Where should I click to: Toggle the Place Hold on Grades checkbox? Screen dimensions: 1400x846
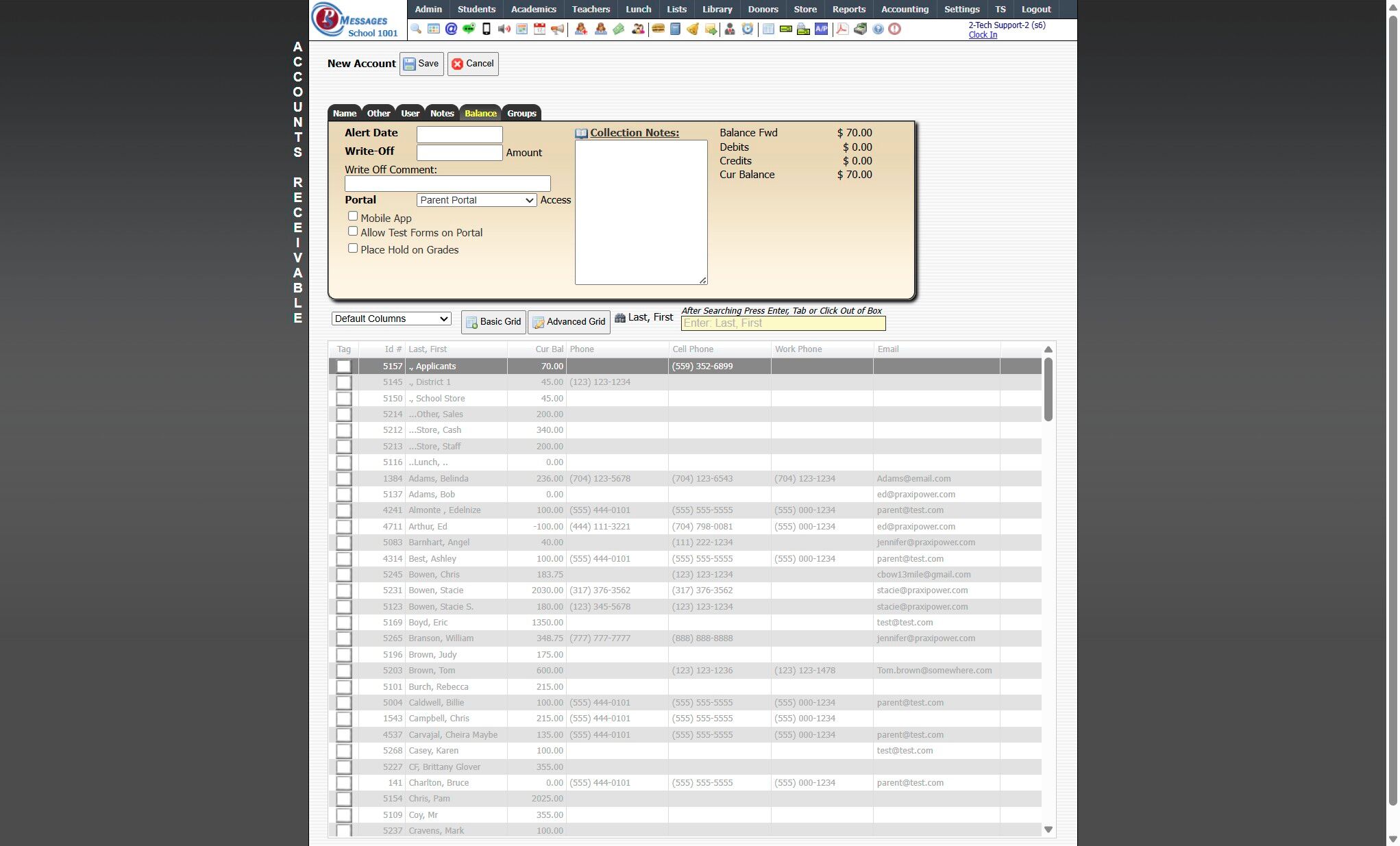[x=353, y=249]
